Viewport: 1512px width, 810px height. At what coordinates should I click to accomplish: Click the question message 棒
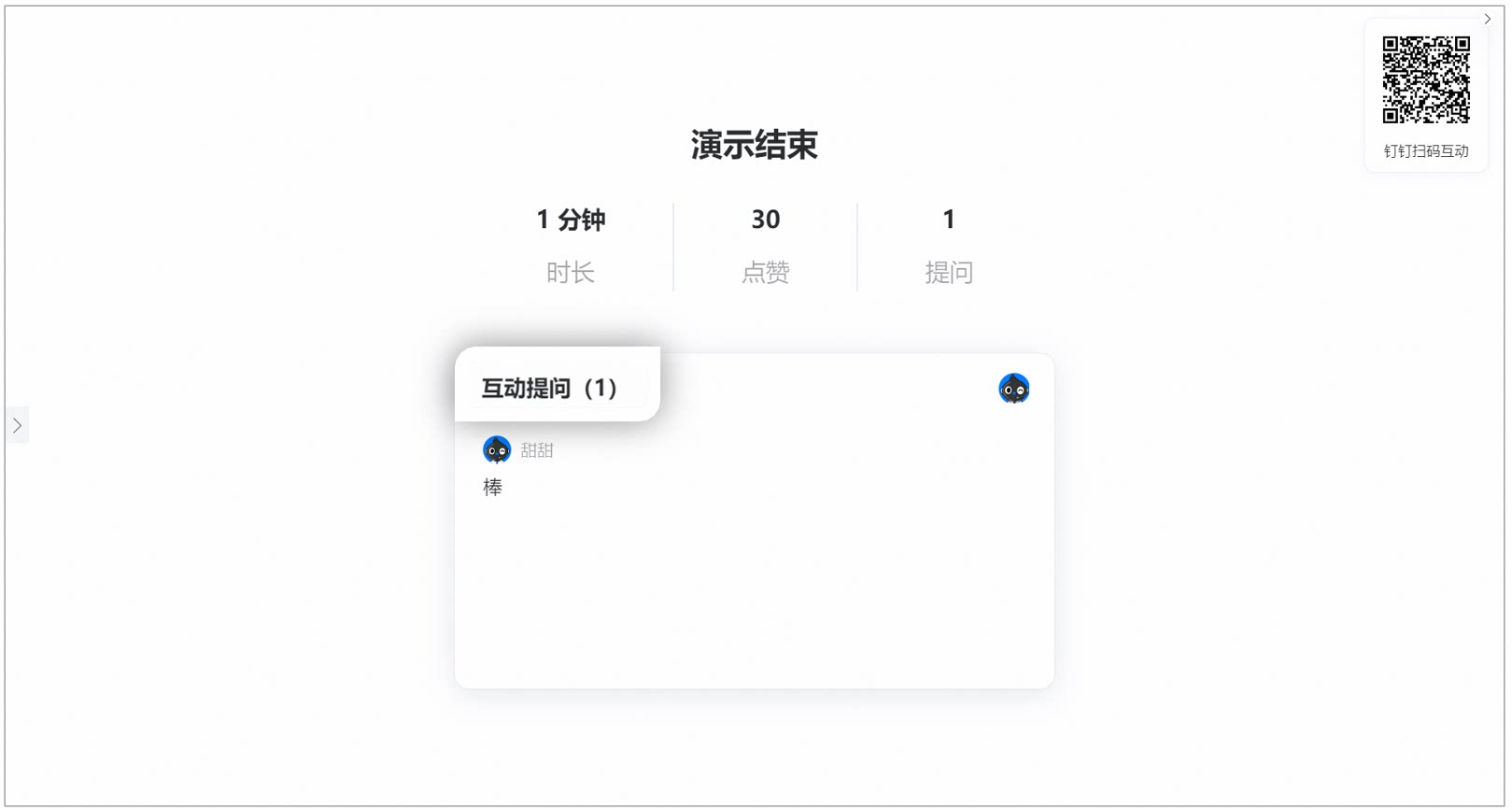point(493,487)
